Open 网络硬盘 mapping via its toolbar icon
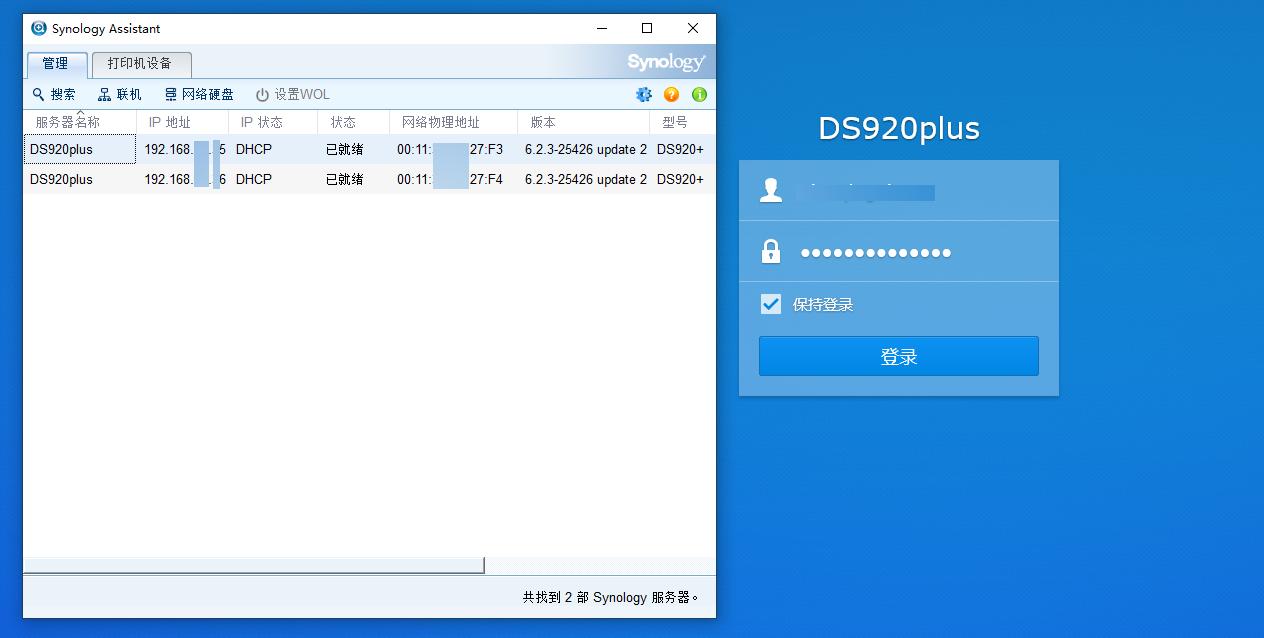Image resolution: width=1264 pixels, height=638 pixels. pos(172,94)
